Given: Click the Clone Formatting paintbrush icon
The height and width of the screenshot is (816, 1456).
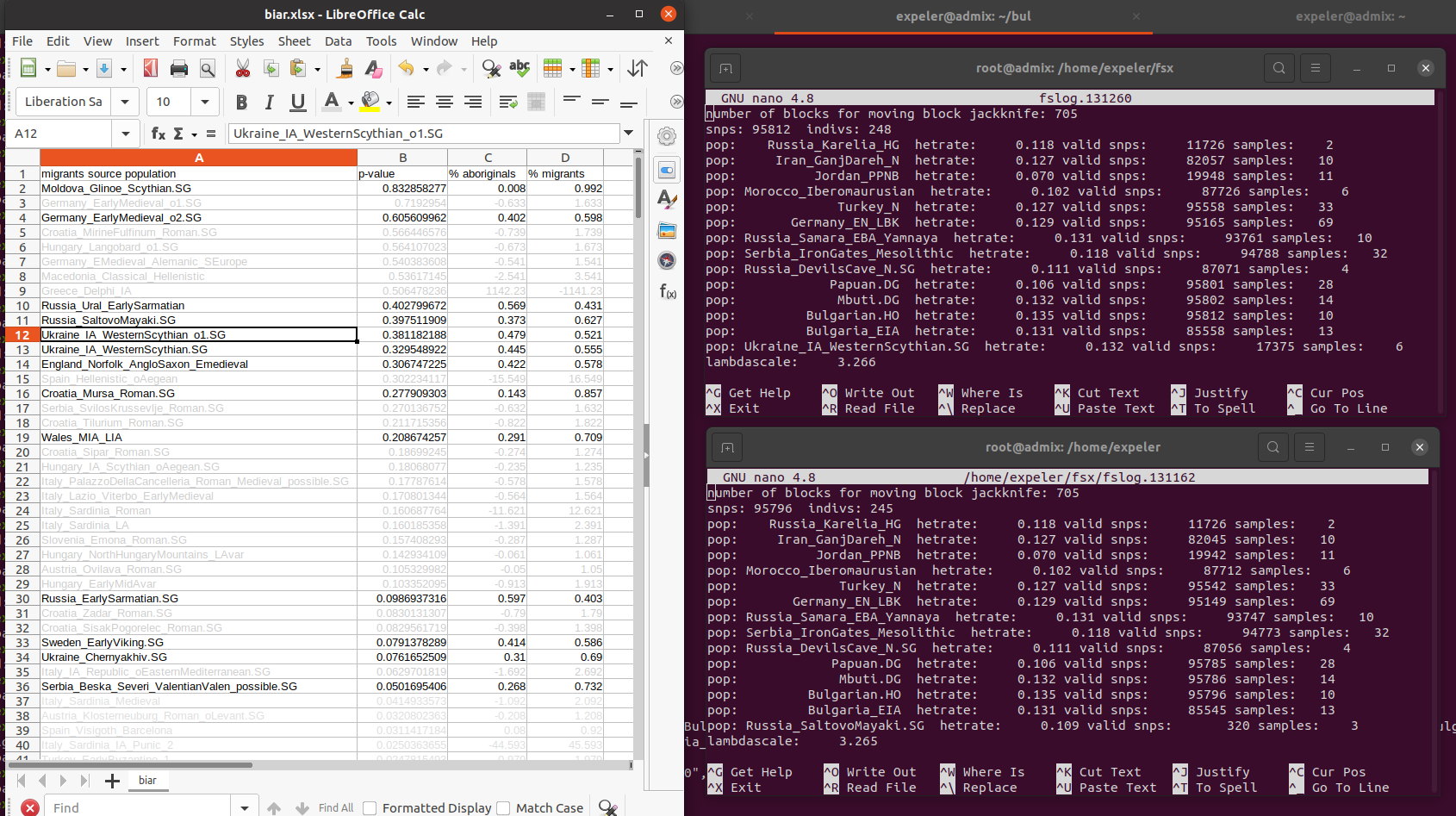Looking at the screenshot, I should click(345, 69).
